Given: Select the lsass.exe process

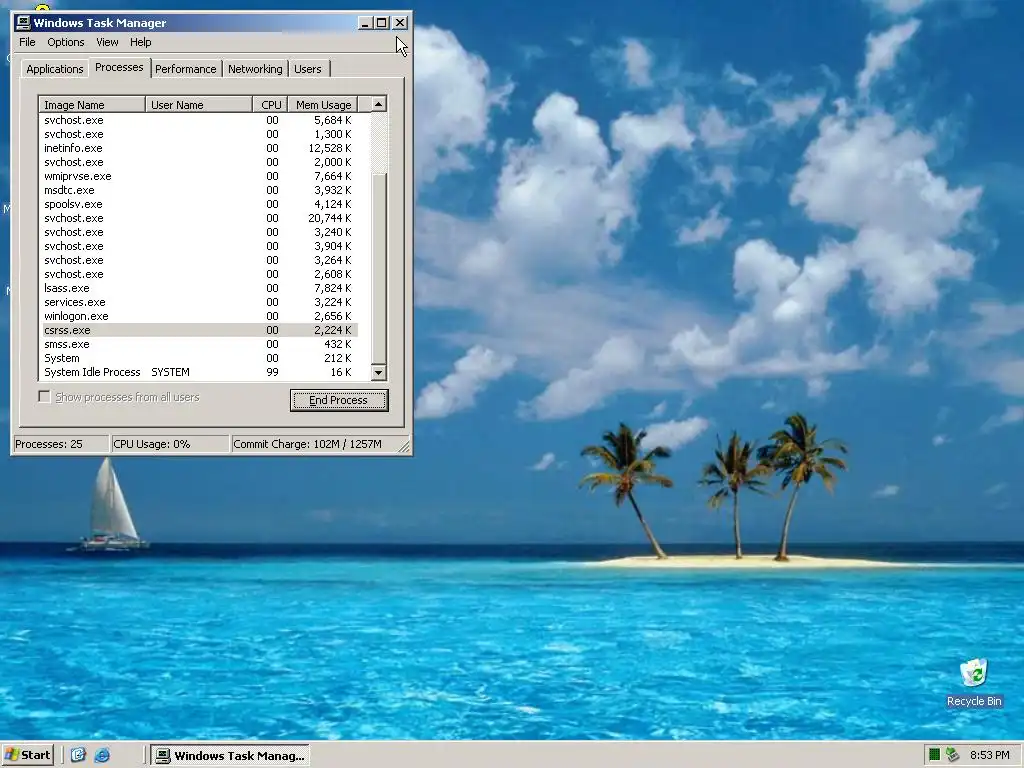Looking at the screenshot, I should pyautogui.click(x=199, y=288).
